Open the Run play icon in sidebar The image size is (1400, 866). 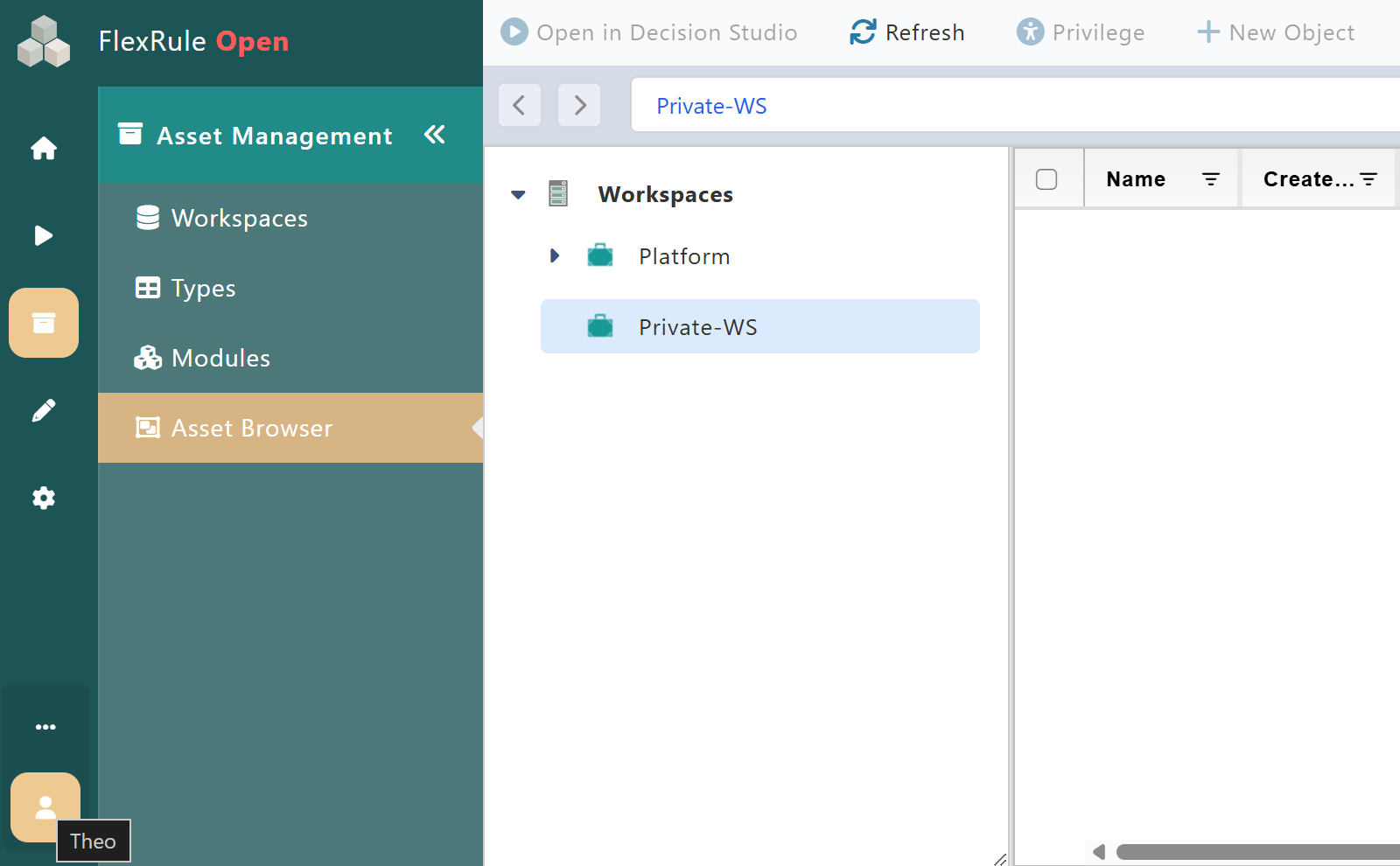pos(44,235)
